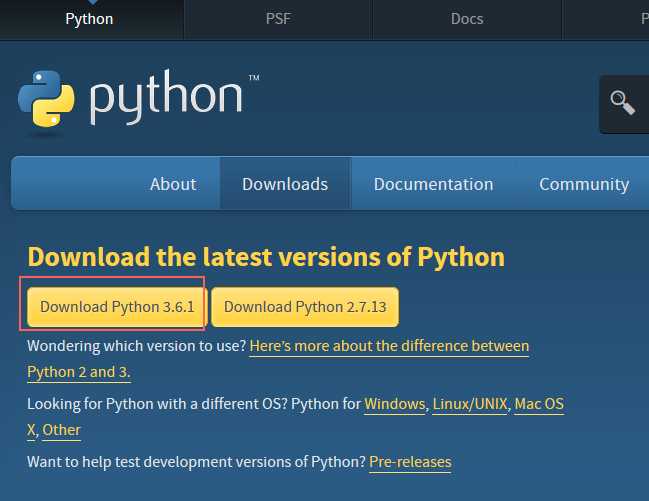Open the Mac OS X link
Screen dimensions: 649x501
tap(539, 404)
